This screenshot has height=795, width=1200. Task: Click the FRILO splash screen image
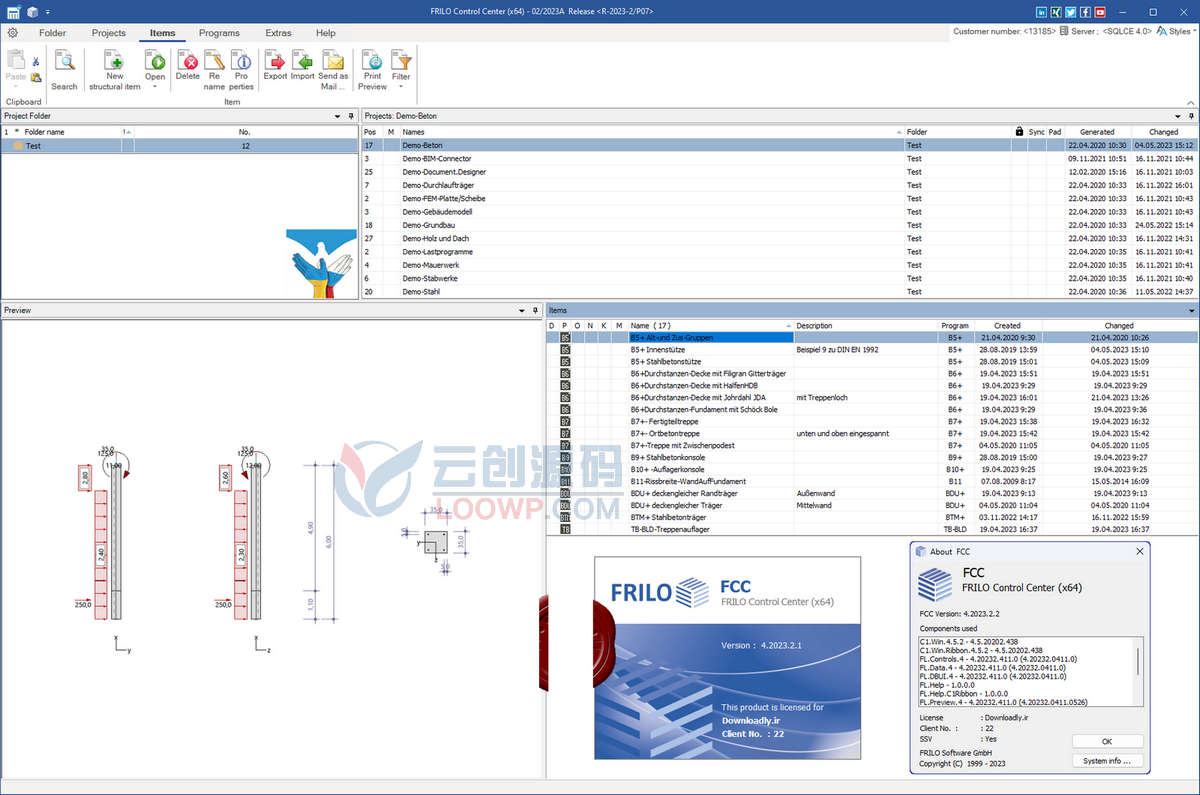click(x=728, y=658)
